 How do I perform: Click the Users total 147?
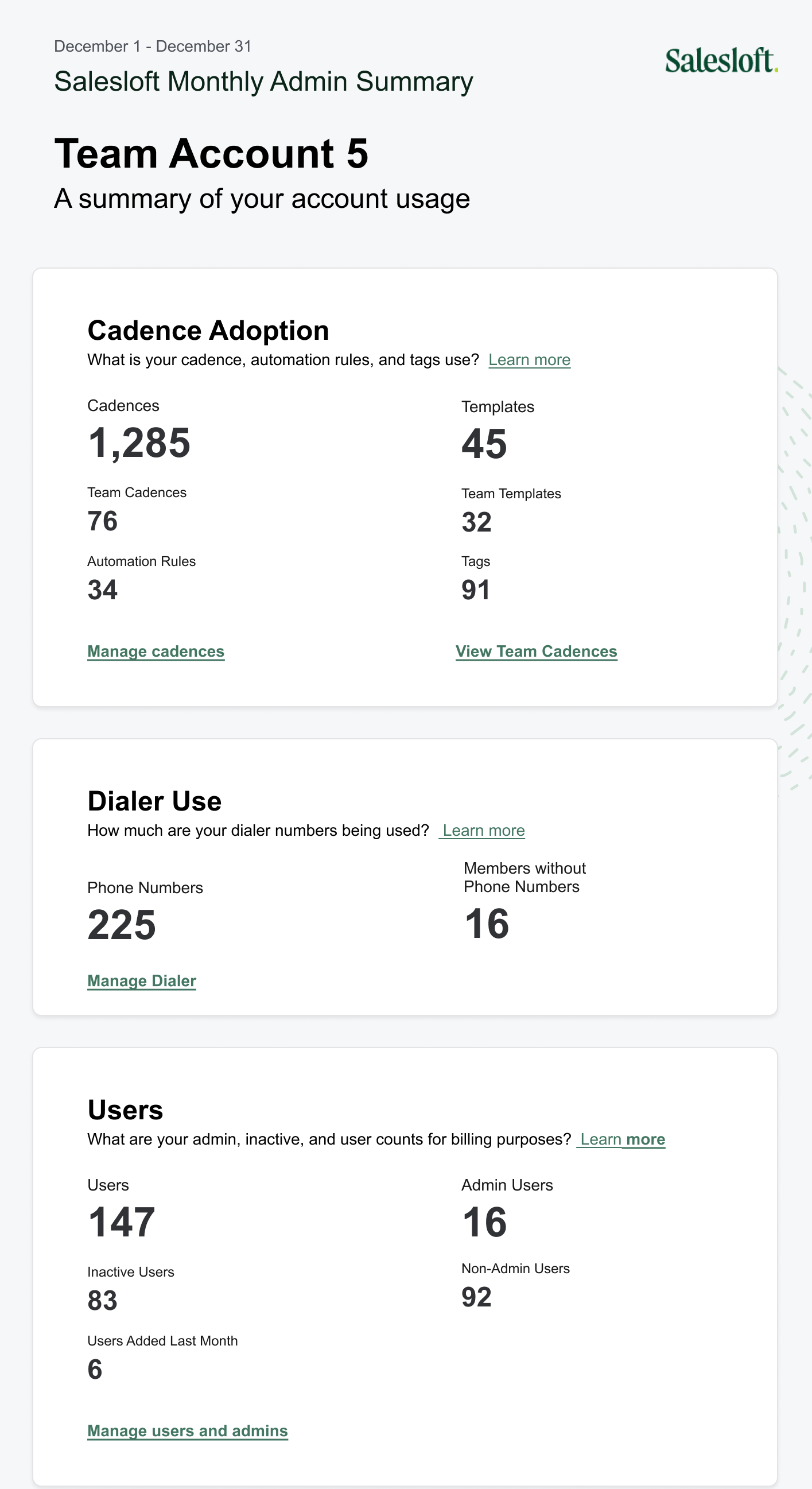click(121, 1222)
